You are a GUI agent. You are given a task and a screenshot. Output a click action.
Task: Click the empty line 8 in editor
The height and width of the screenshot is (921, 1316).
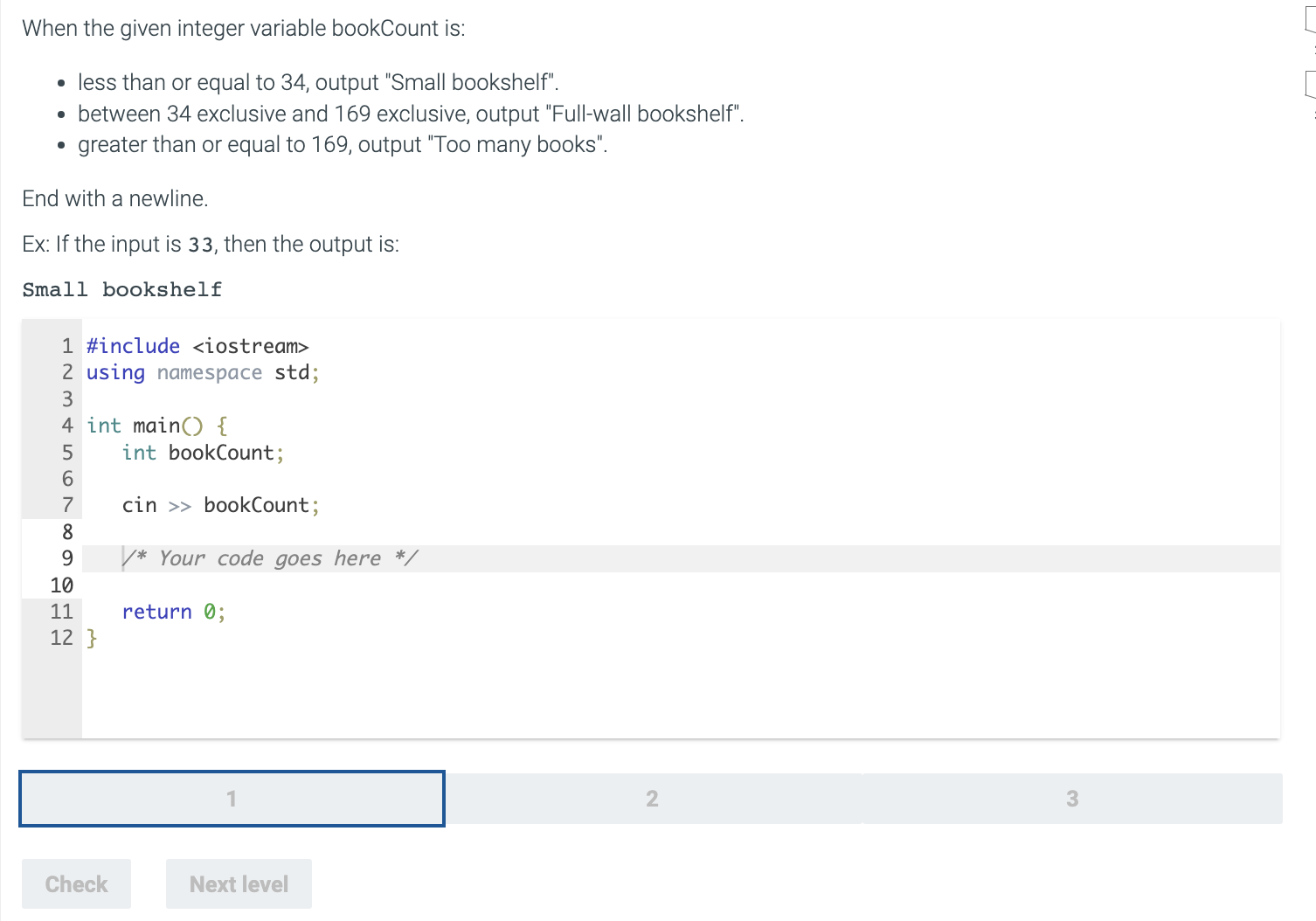(681, 532)
